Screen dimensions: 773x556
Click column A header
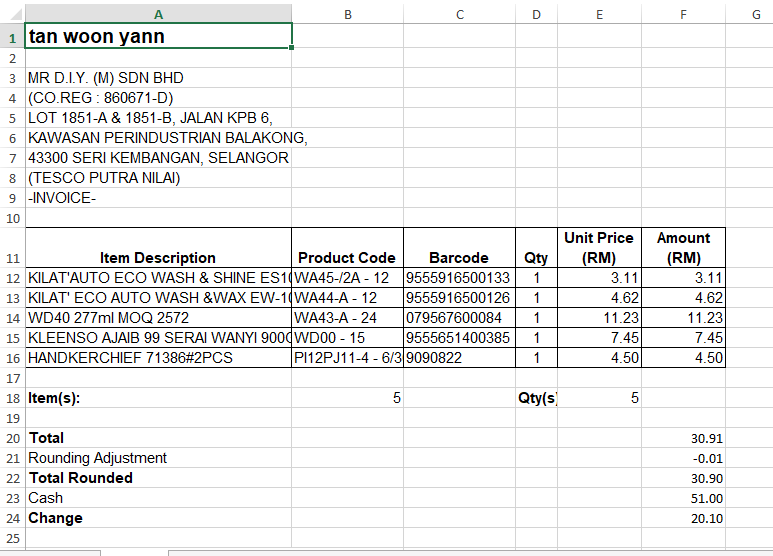(x=158, y=15)
